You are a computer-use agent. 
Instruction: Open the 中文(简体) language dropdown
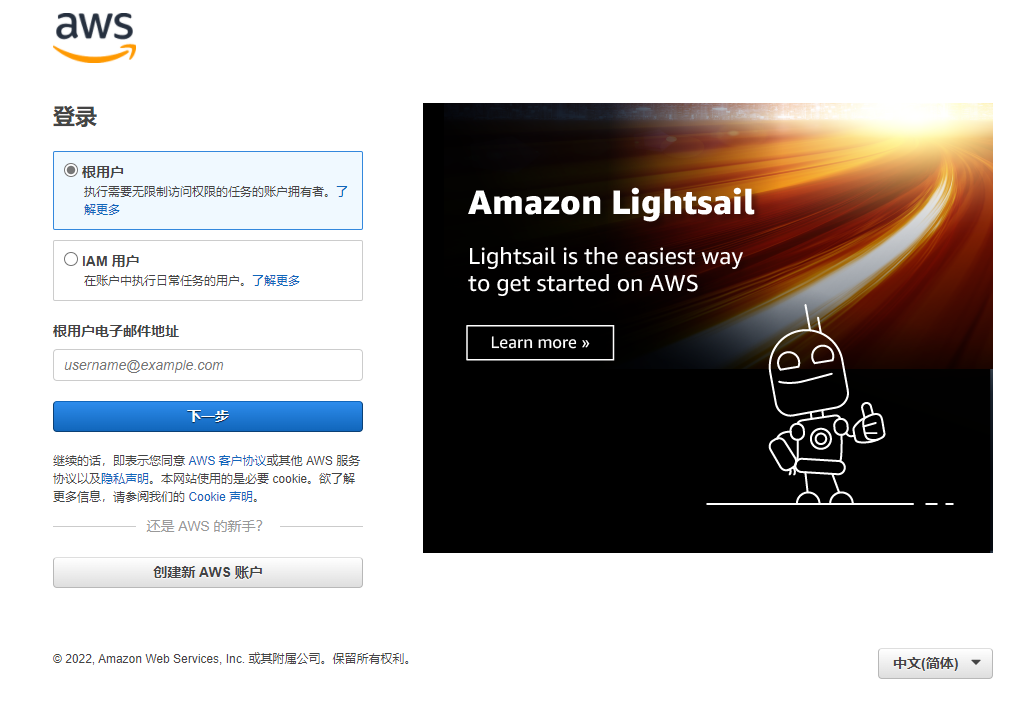coord(935,663)
